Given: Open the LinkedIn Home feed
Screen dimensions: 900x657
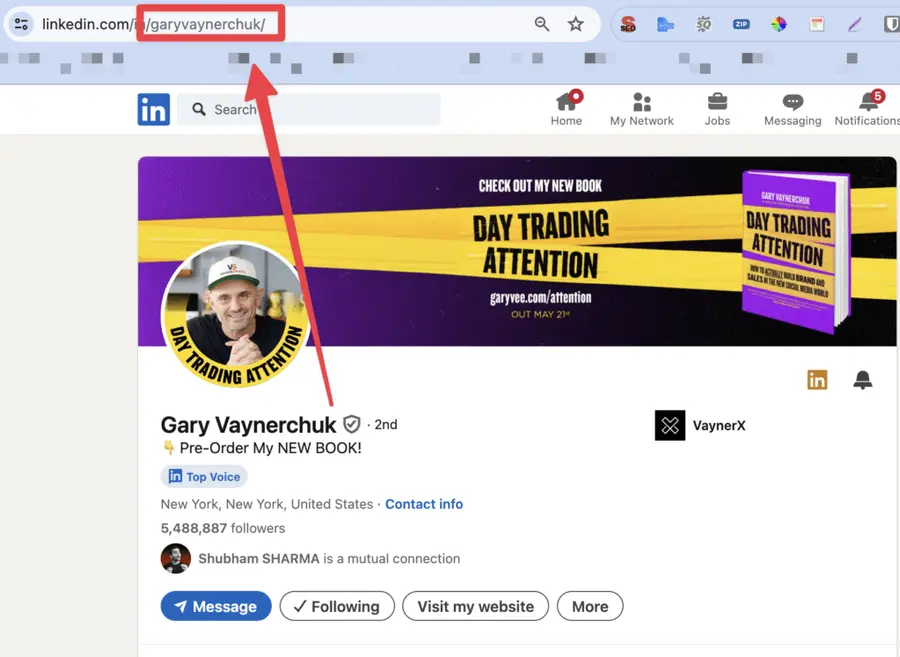Looking at the screenshot, I should pyautogui.click(x=566, y=109).
